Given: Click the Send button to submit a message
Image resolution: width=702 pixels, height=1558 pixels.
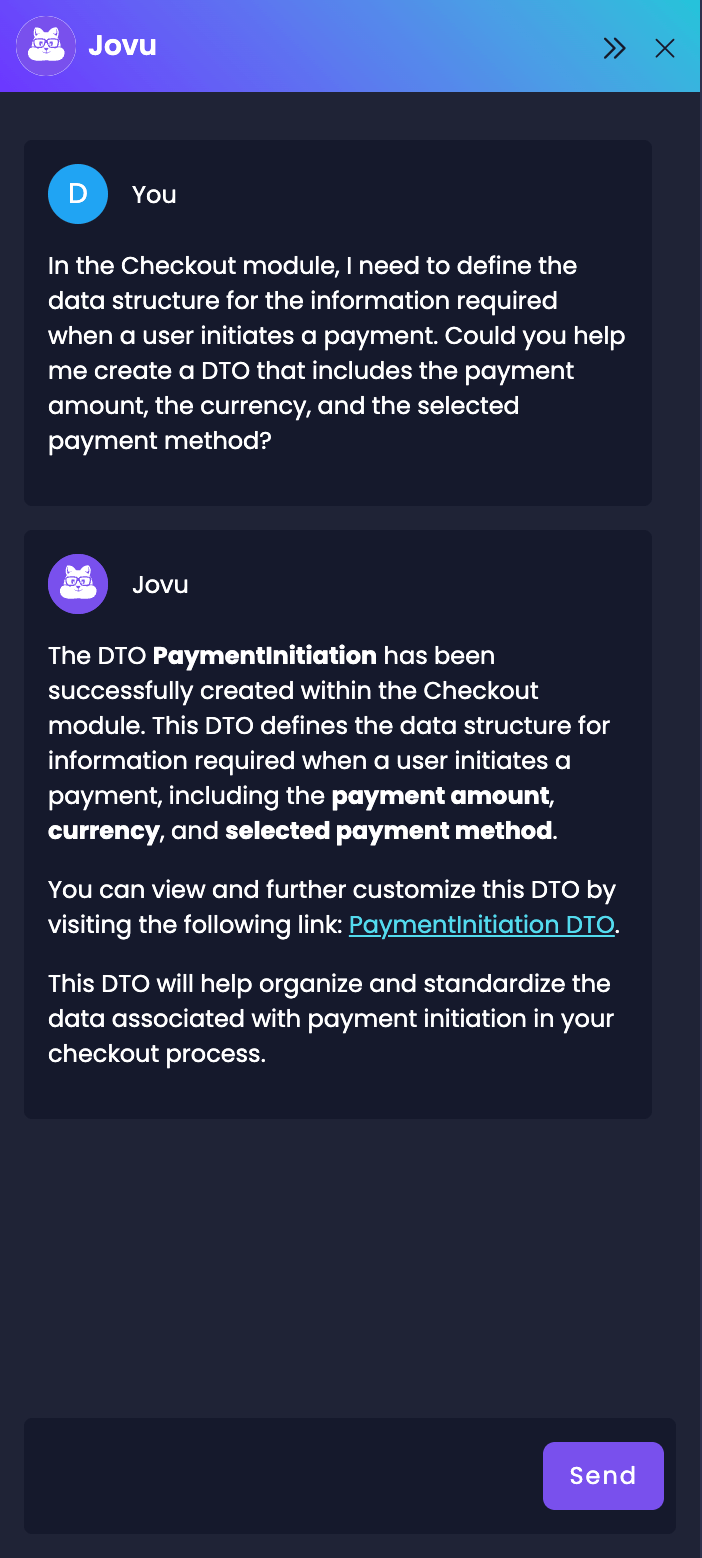Looking at the screenshot, I should point(603,1475).
